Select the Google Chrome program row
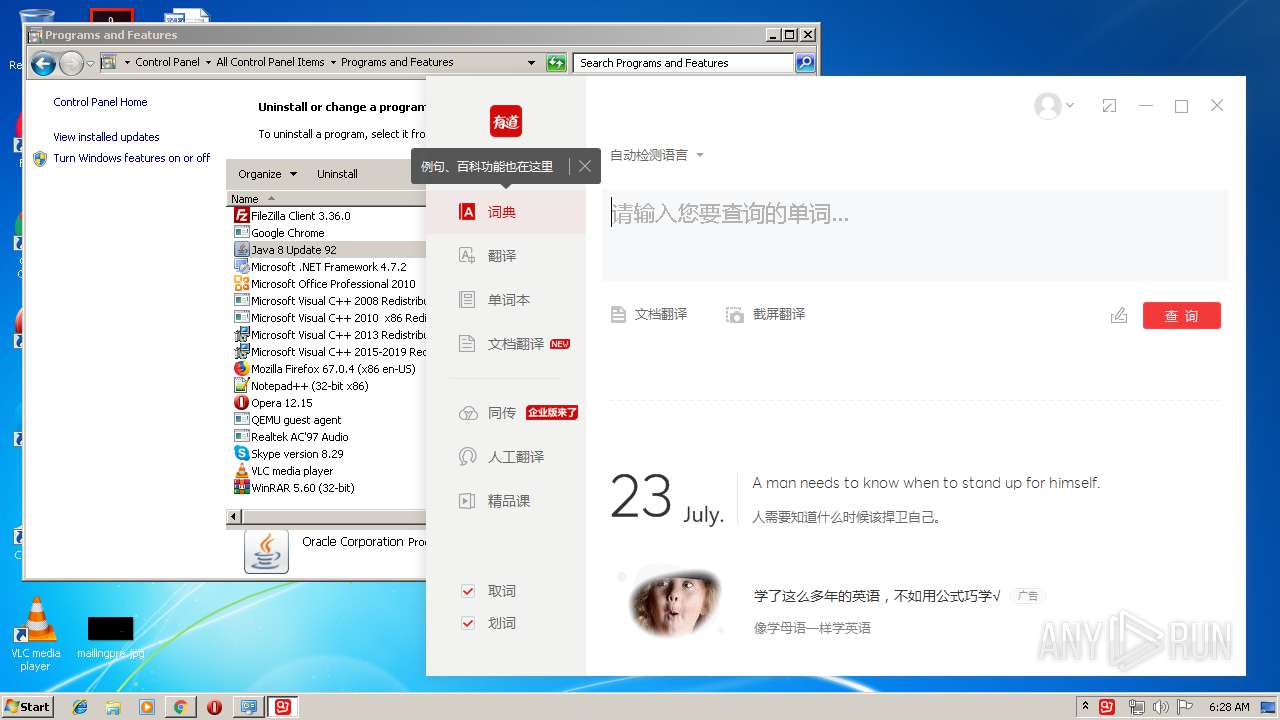 (329, 233)
